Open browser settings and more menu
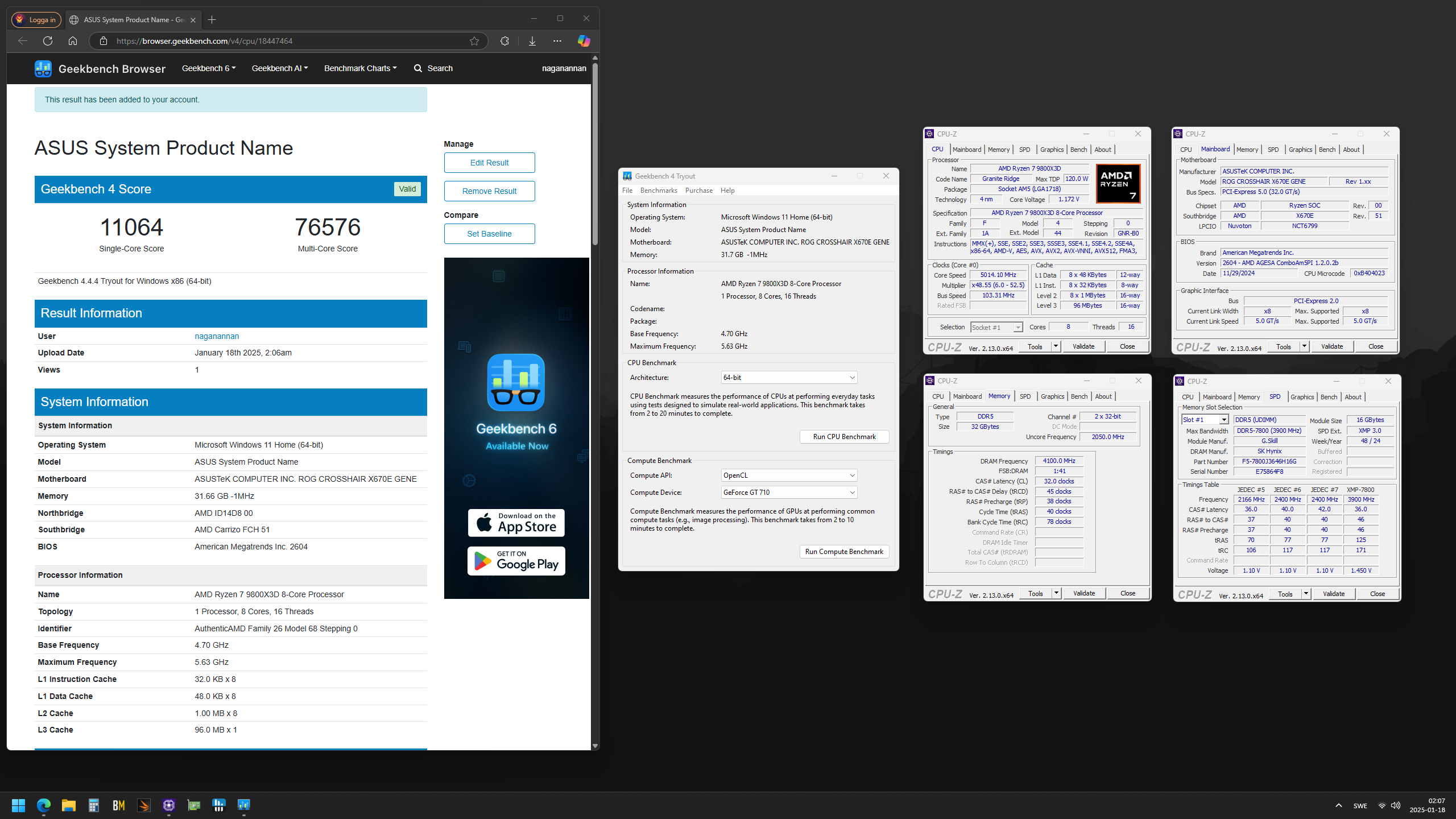This screenshot has width=1456, height=819. [557, 41]
